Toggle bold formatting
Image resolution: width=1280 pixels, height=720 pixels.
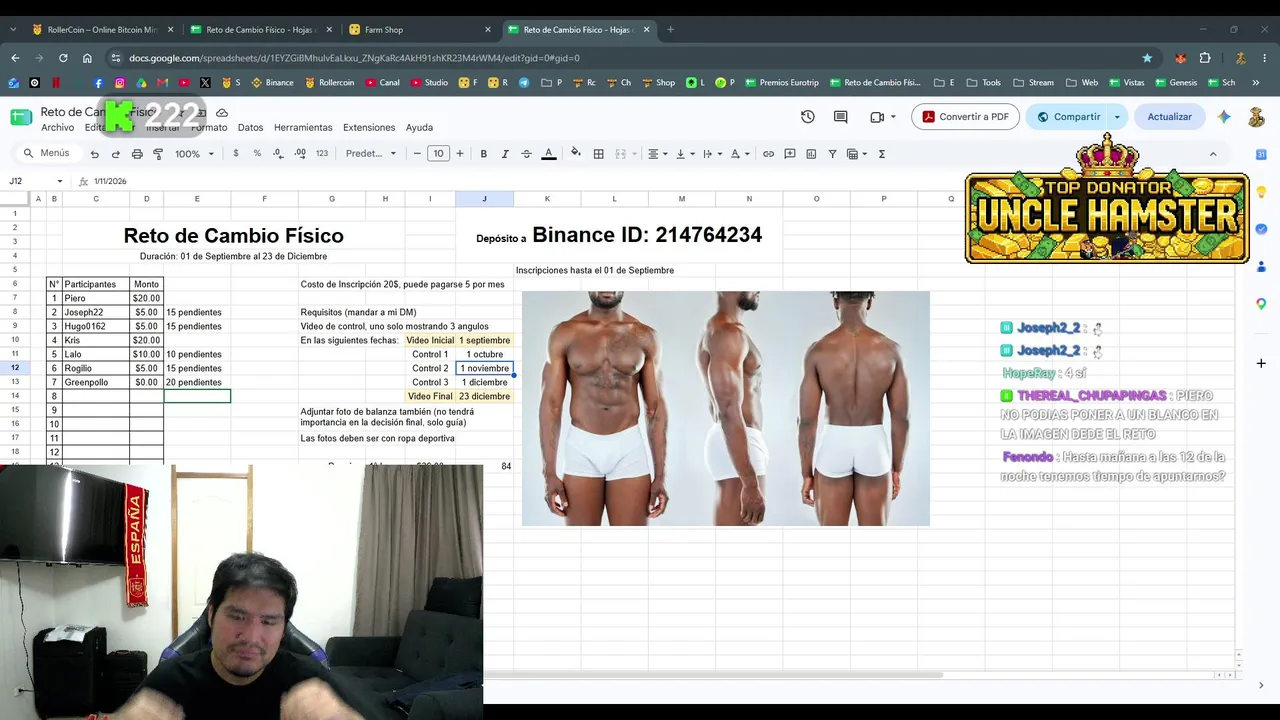tap(483, 154)
